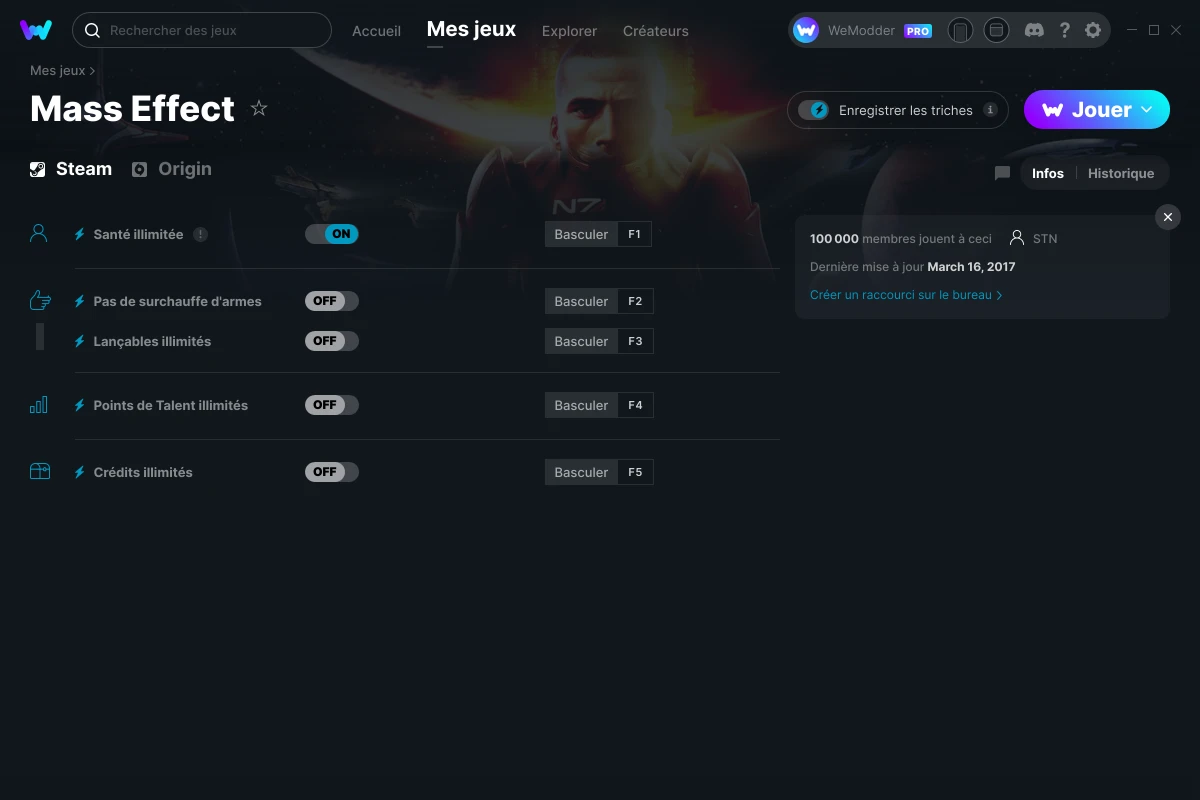Click Basculer for Points de Talent illimités
The height and width of the screenshot is (800, 1200).
pyautogui.click(x=581, y=405)
